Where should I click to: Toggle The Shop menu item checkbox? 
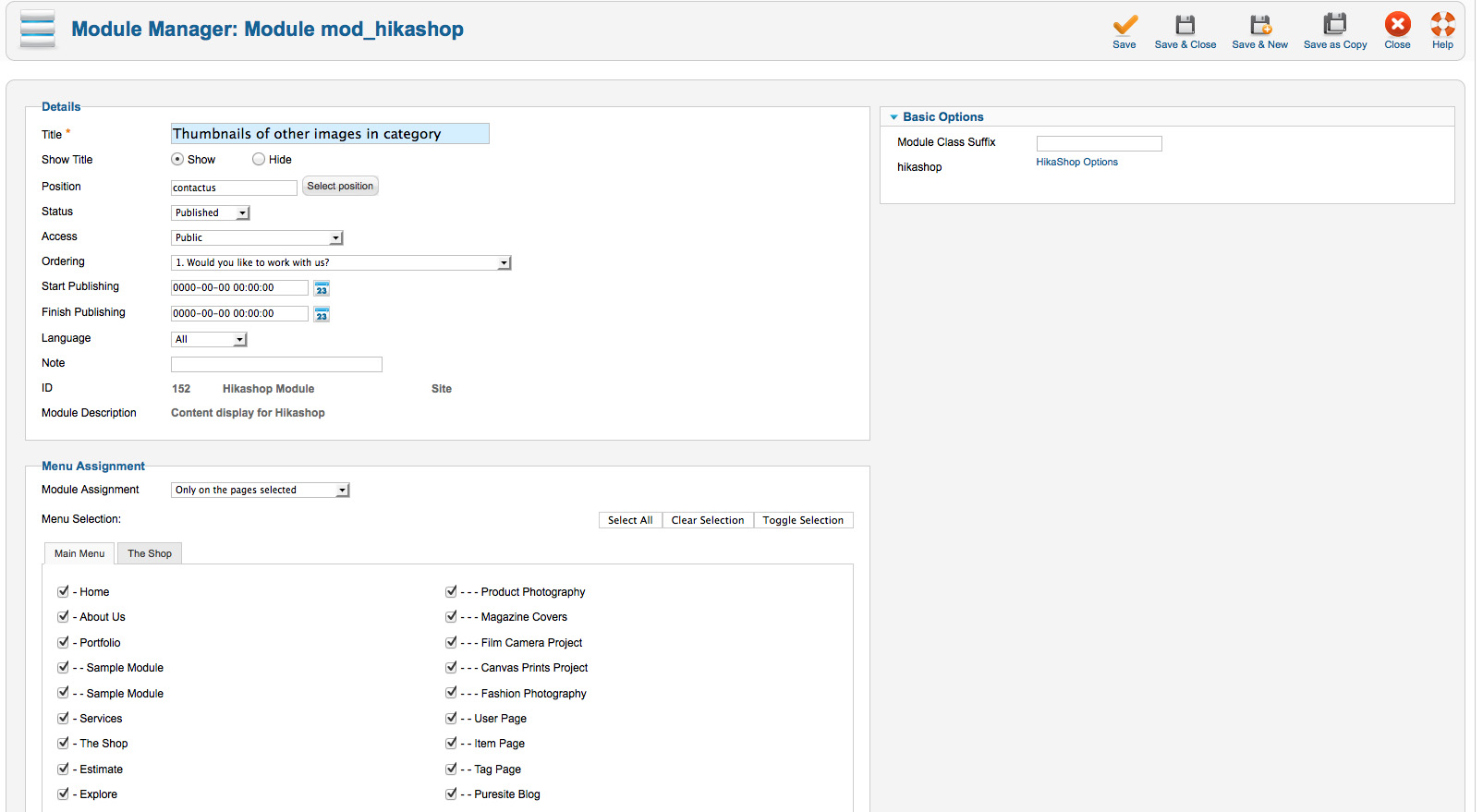point(64,743)
